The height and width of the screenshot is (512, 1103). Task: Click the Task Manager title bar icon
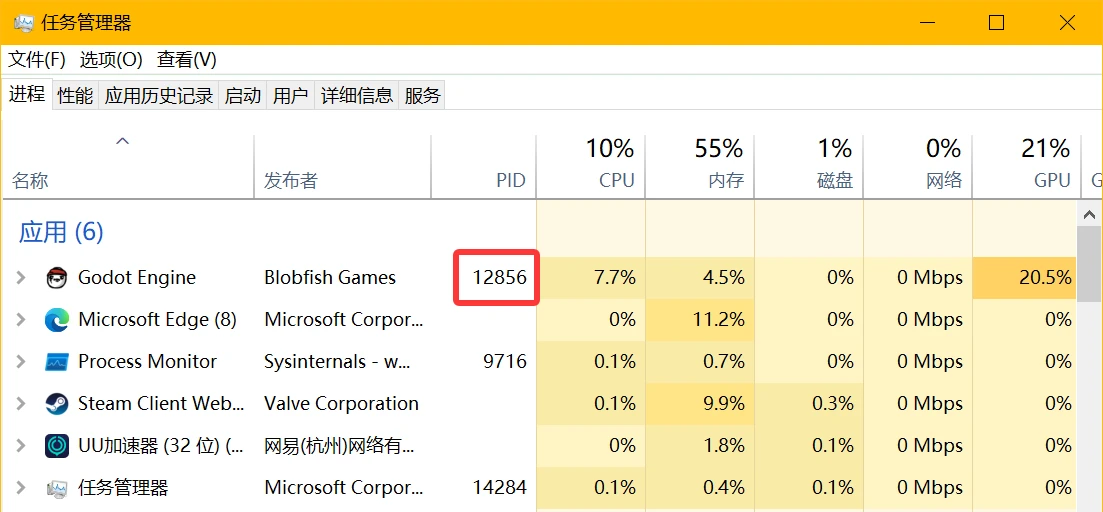tap(24, 23)
